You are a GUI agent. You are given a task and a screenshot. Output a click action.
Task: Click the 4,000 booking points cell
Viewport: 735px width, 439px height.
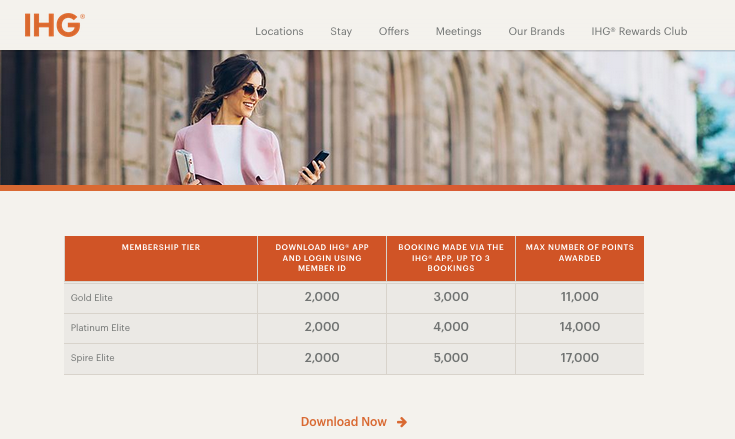[451, 327]
